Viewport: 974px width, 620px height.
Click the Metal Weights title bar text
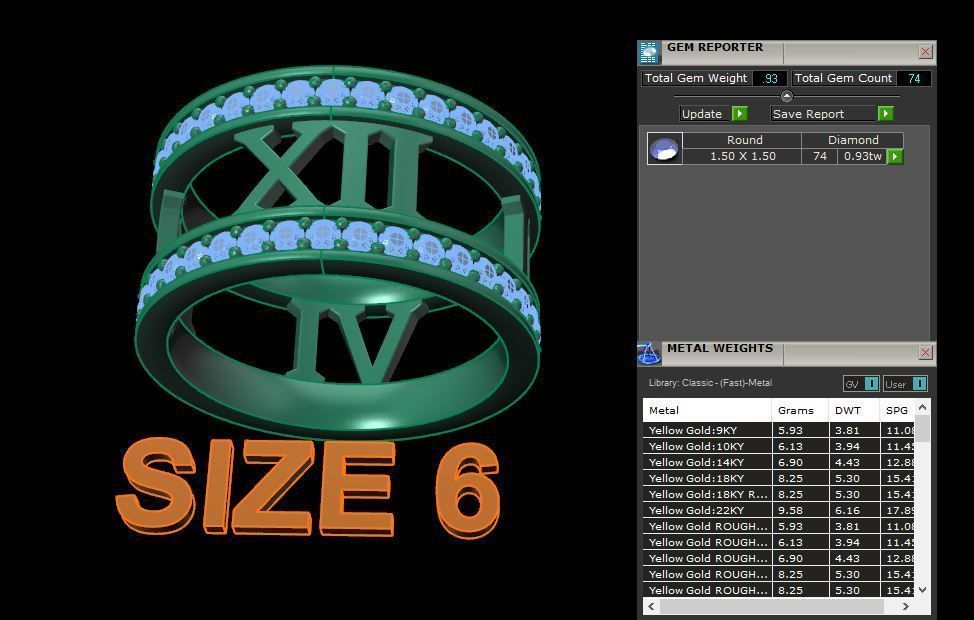click(720, 349)
